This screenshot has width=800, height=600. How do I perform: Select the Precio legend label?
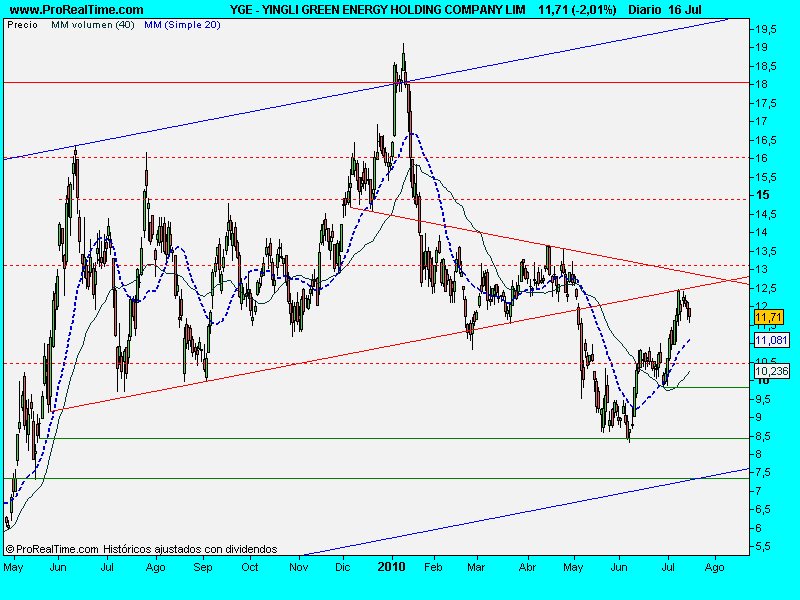[x=22, y=25]
